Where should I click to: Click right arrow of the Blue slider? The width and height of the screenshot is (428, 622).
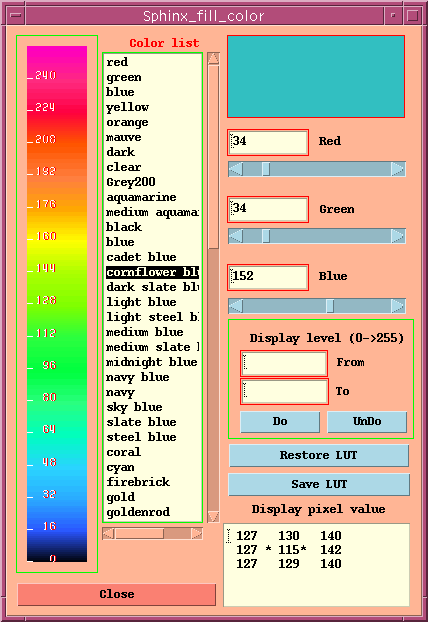coord(398,306)
